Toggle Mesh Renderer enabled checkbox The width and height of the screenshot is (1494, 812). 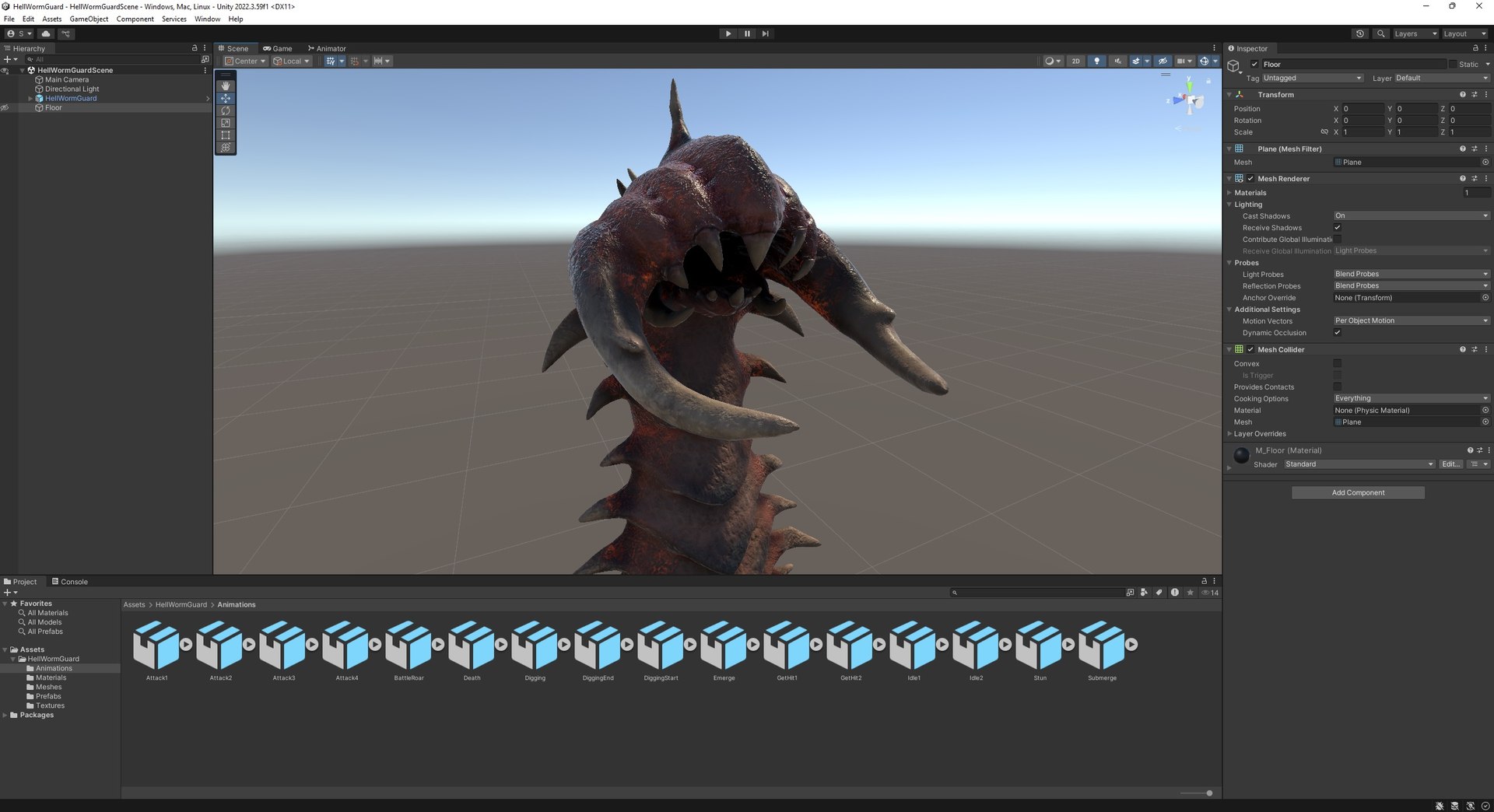[1251, 179]
